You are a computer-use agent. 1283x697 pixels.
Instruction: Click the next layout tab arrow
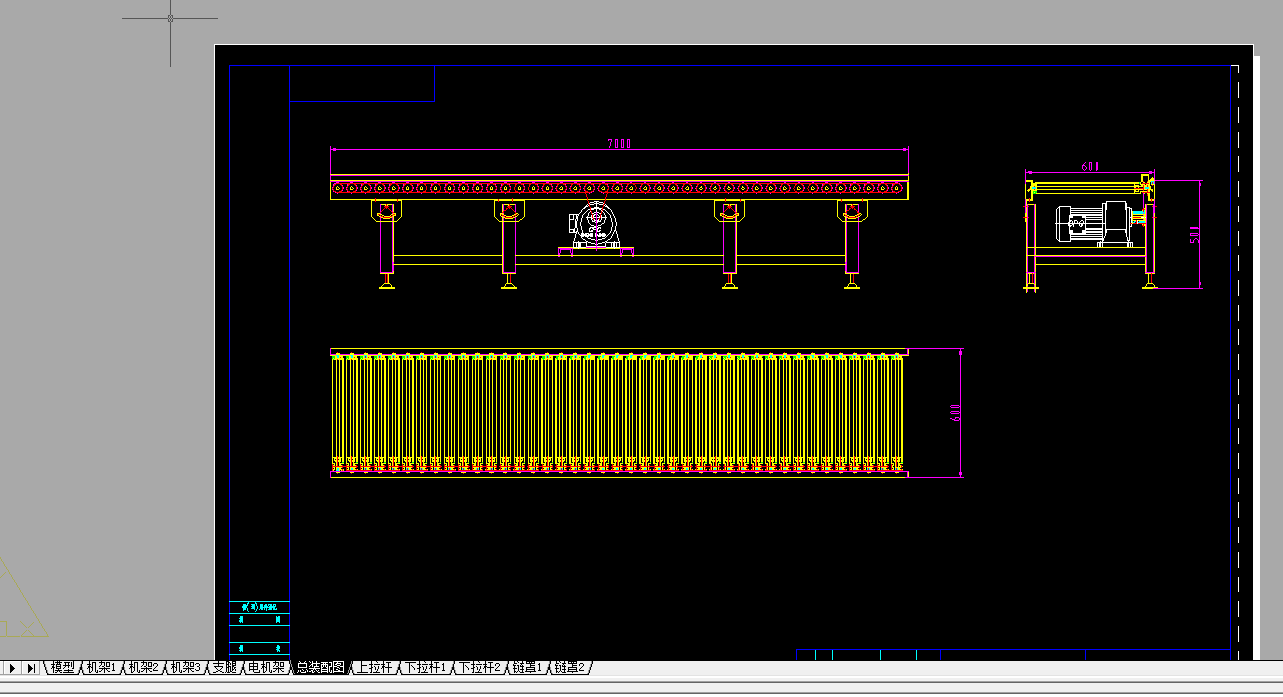coord(12,668)
